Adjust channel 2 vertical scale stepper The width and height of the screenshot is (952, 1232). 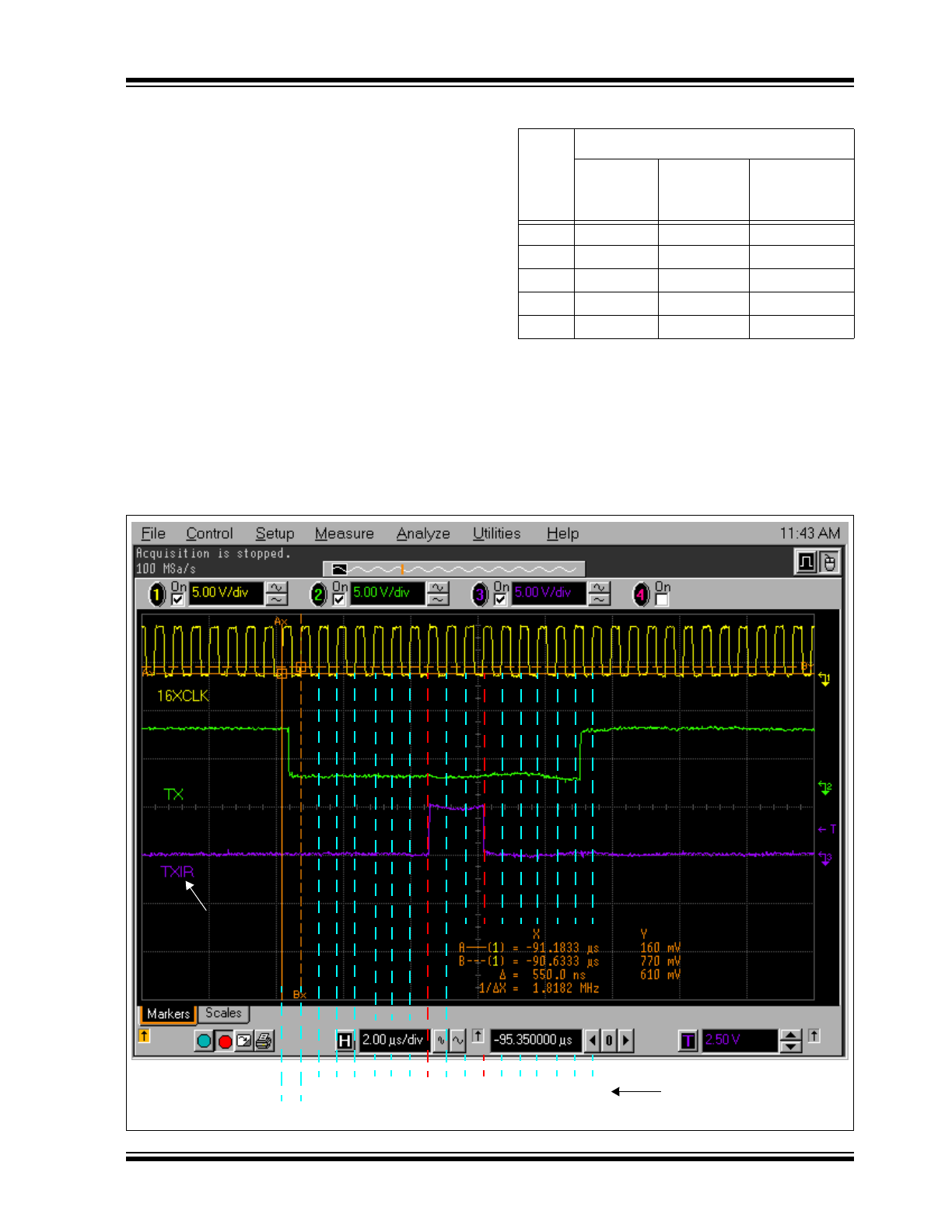438,593
